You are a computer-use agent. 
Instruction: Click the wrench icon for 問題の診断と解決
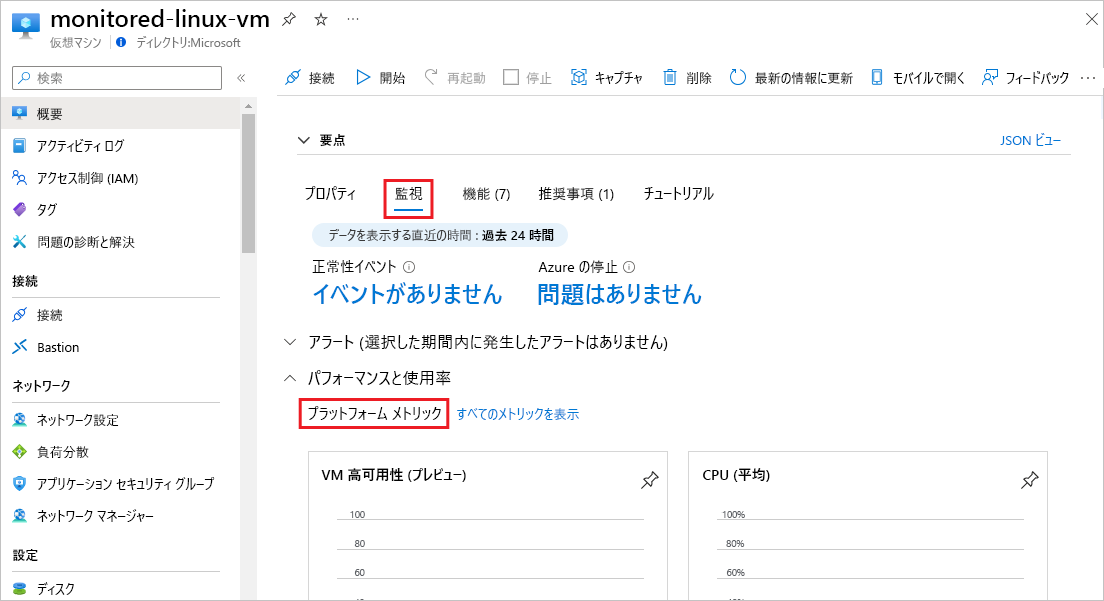20,241
